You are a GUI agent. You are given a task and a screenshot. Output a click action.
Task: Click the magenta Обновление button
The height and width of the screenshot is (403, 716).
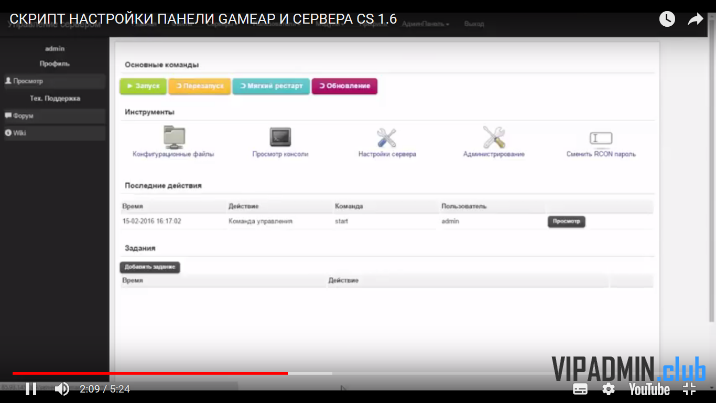tap(344, 86)
